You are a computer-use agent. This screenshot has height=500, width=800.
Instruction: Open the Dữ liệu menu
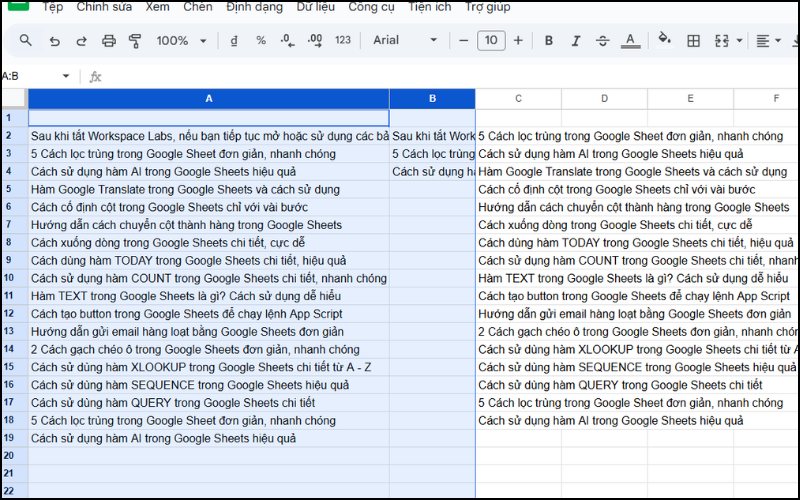316,7
